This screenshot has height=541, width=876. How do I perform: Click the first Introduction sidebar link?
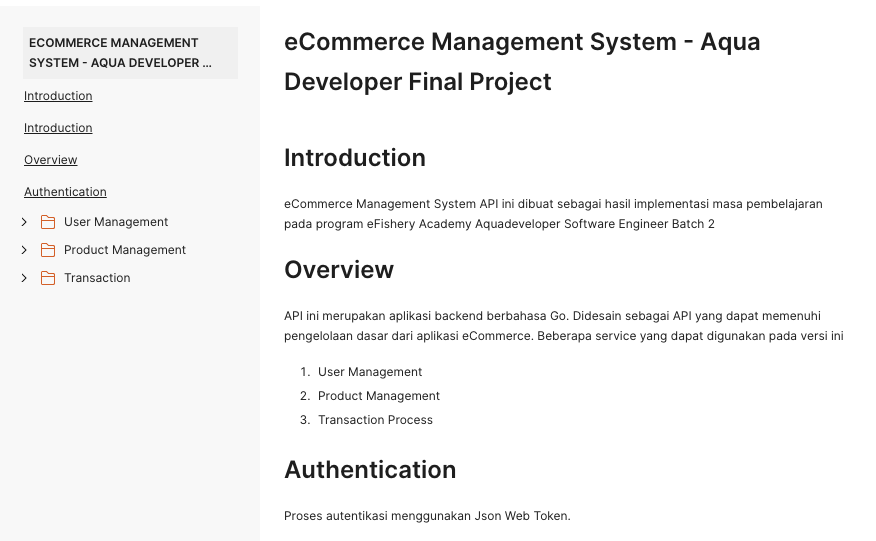point(58,96)
